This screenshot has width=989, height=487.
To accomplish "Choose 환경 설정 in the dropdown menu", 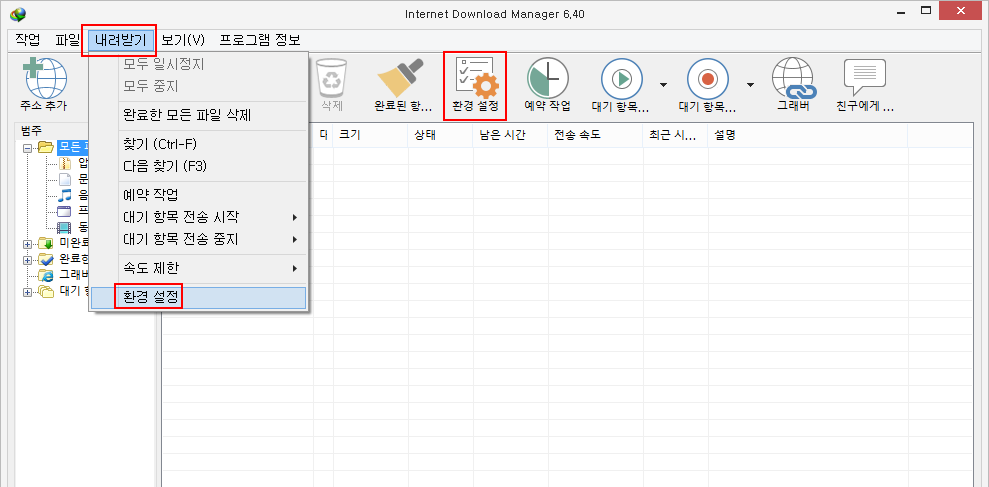I will click(x=198, y=298).
